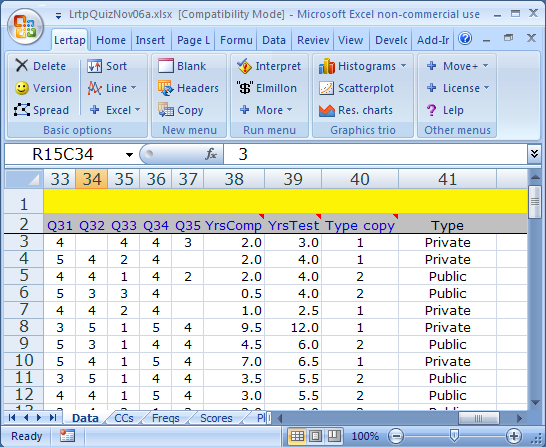Click the horizontal scrollbar thumb
The width and height of the screenshot is (546, 447).
(x=479, y=418)
